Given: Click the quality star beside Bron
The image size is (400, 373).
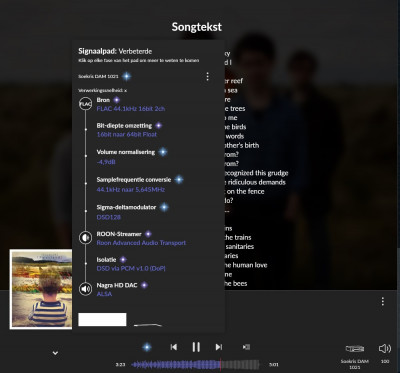Looking at the screenshot, I should pyautogui.click(x=116, y=100).
